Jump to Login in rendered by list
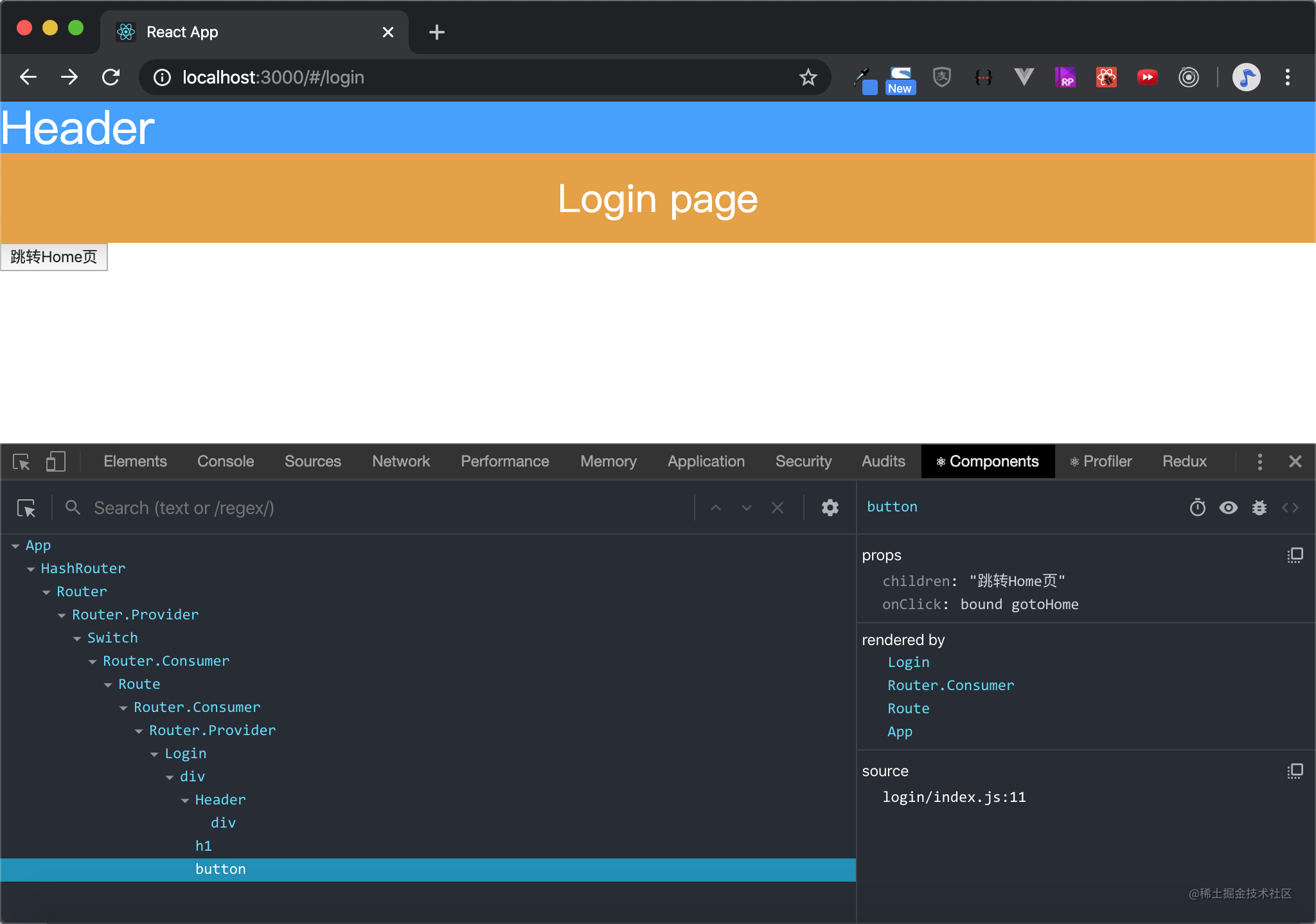The image size is (1316, 924). [x=909, y=662]
